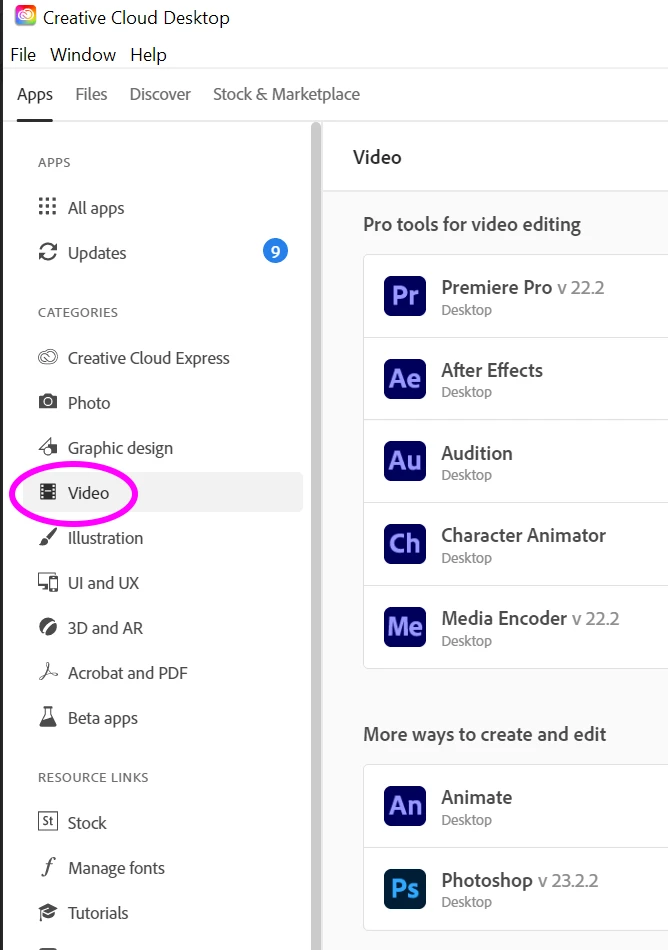Open the Updates badge showing 9
This screenshot has height=950, width=668.
click(x=275, y=251)
